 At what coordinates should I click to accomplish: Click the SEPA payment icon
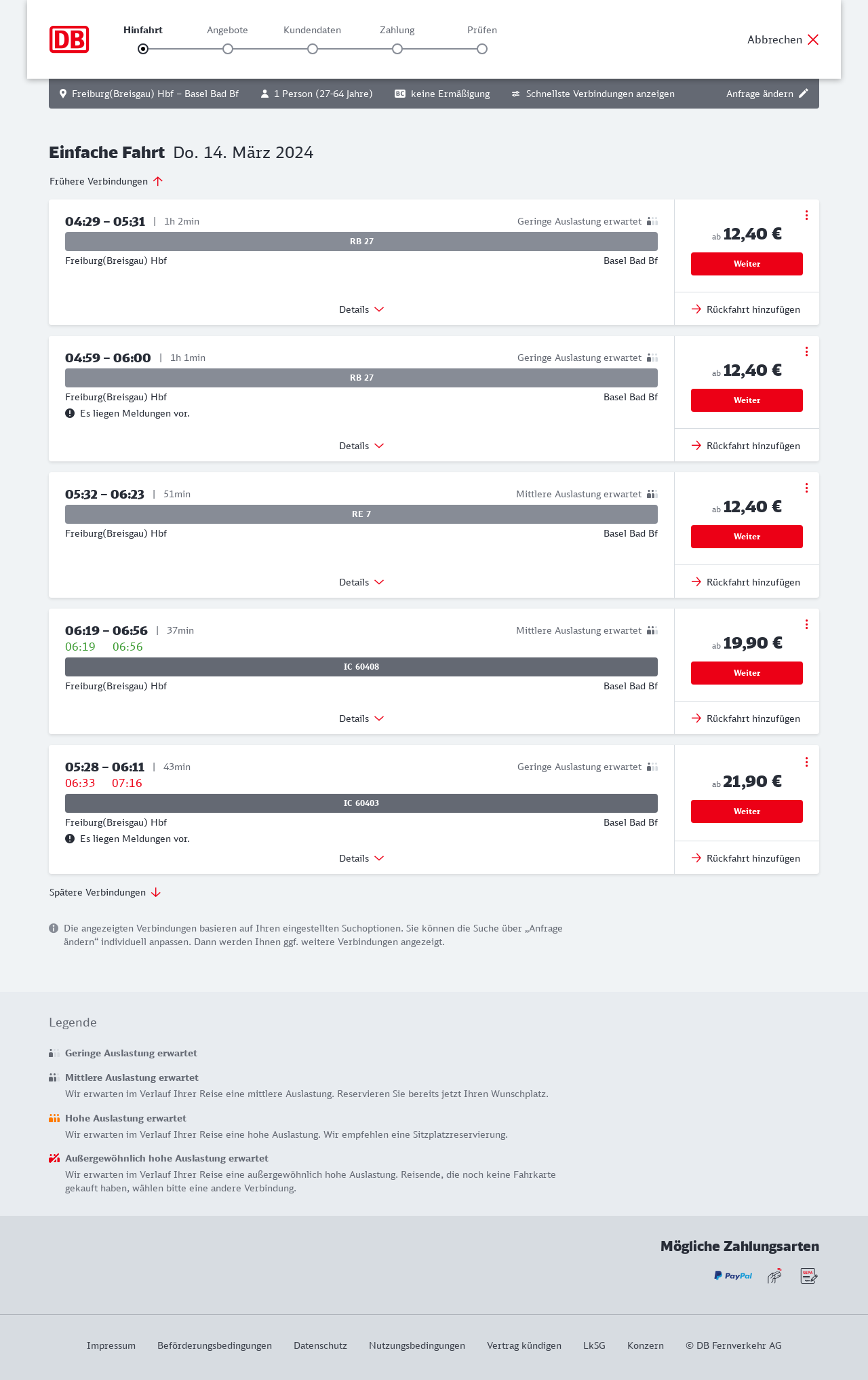pyautogui.click(x=808, y=1276)
